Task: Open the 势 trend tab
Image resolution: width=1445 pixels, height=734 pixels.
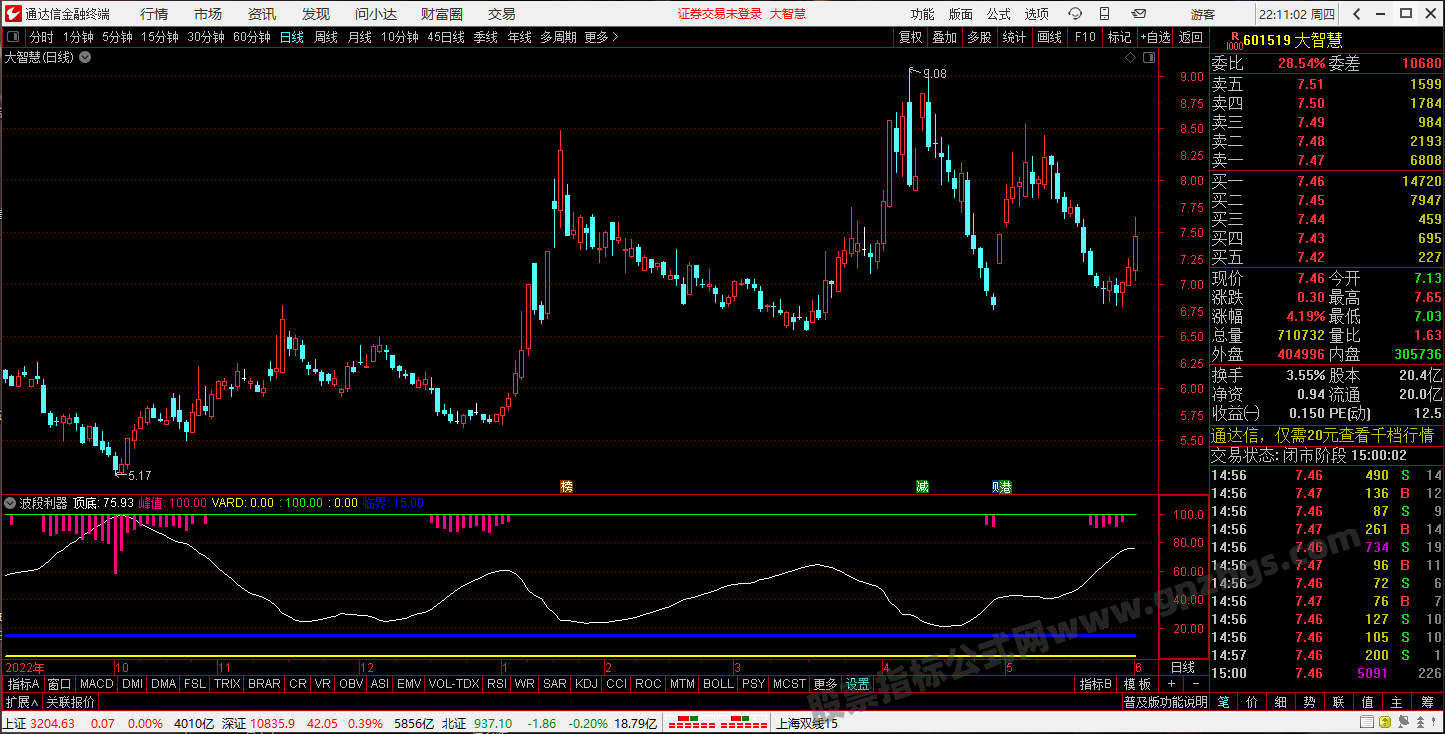Action: click(x=1309, y=702)
